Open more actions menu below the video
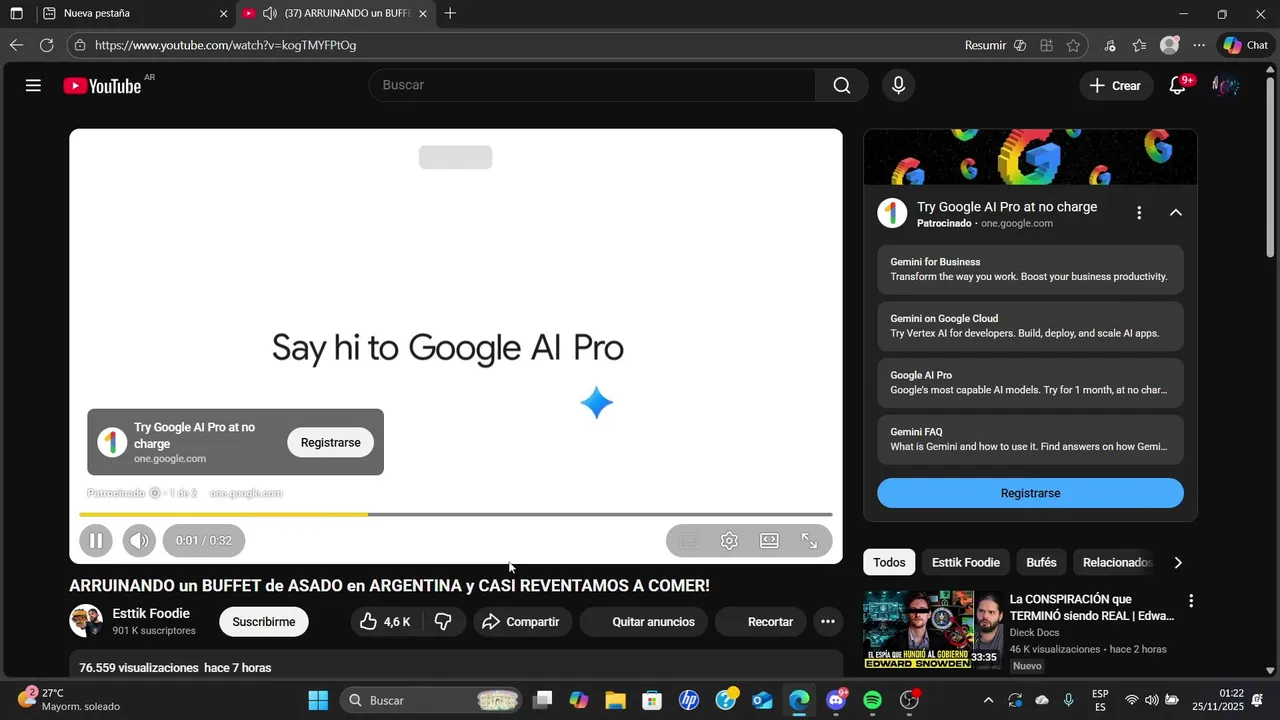Screen dimensions: 1280x720 [828, 622]
